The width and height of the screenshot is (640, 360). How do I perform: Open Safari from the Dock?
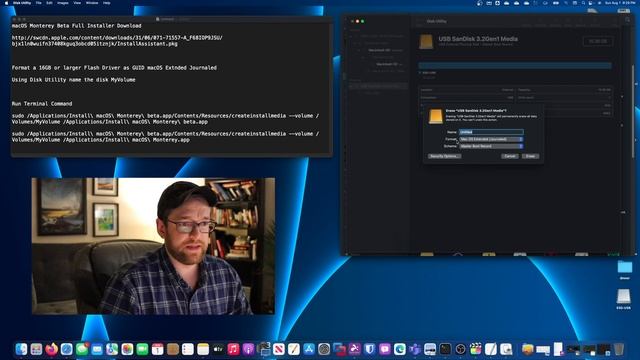pyautogui.click(x=67, y=349)
